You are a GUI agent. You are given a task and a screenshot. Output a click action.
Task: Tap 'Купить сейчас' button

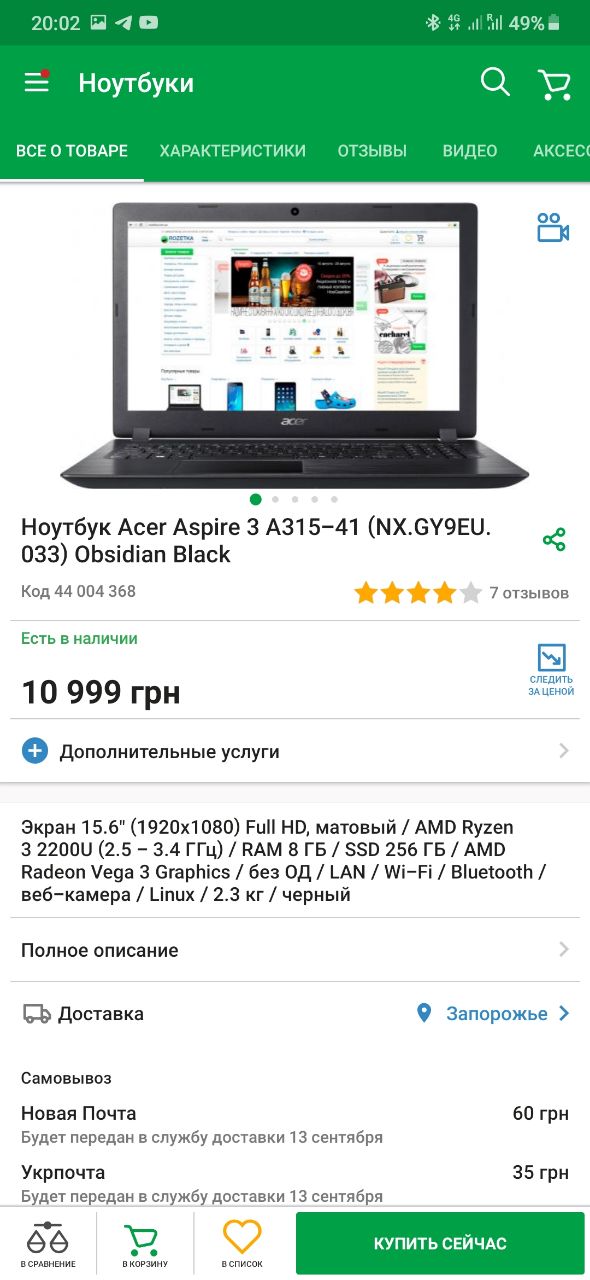(x=440, y=1244)
